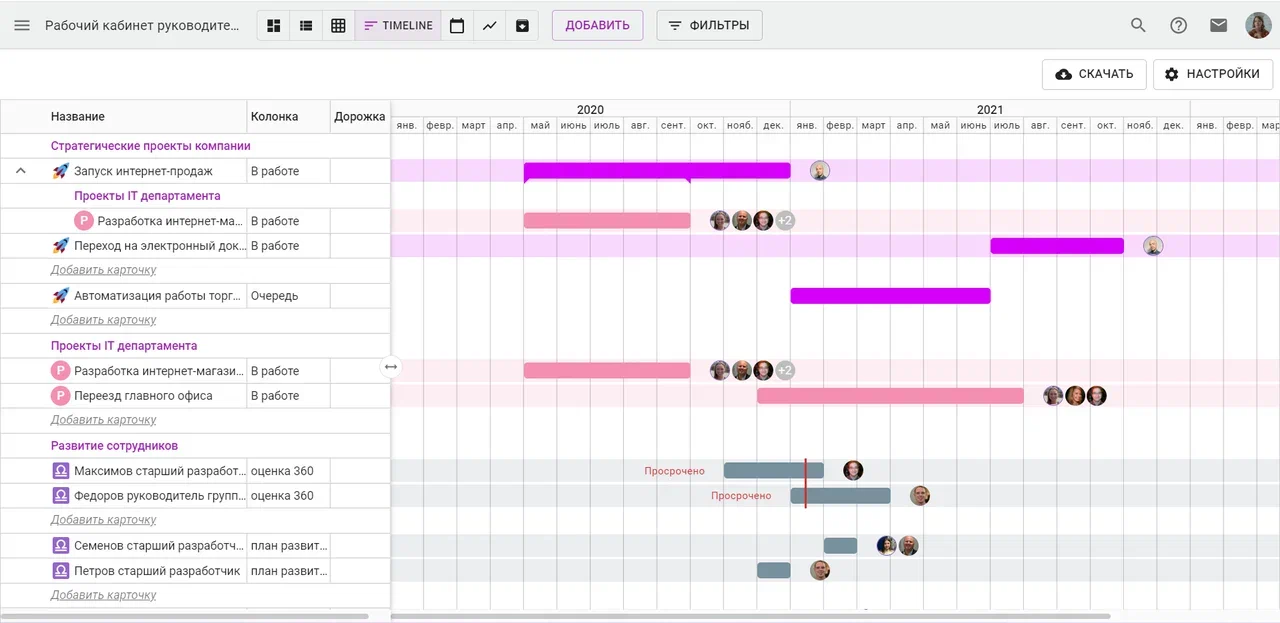Open the help question mark icon
The height and width of the screenshot is (623, 1280).
(1178, 25)
